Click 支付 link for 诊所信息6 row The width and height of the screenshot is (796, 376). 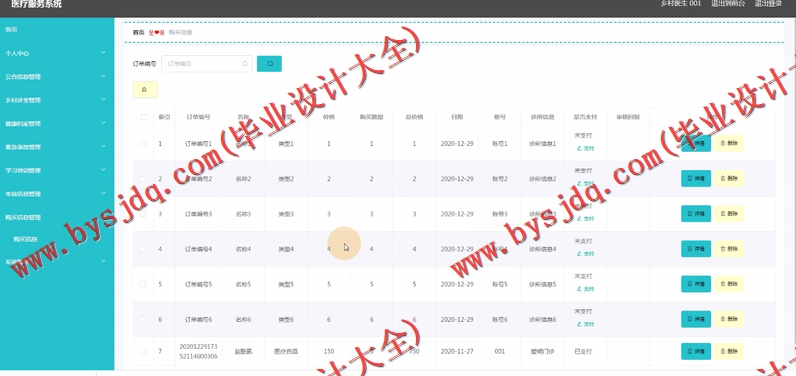click(585, 324)
